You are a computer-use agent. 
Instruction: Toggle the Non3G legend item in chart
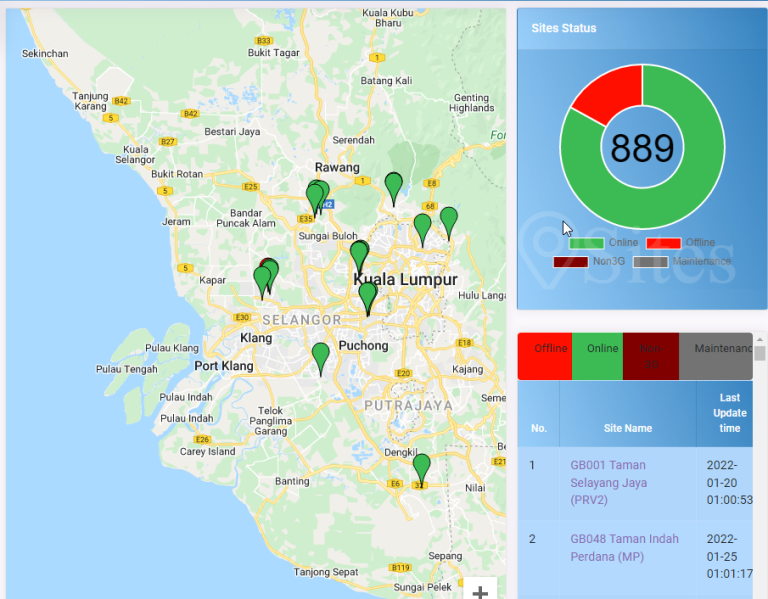[570, 262]
